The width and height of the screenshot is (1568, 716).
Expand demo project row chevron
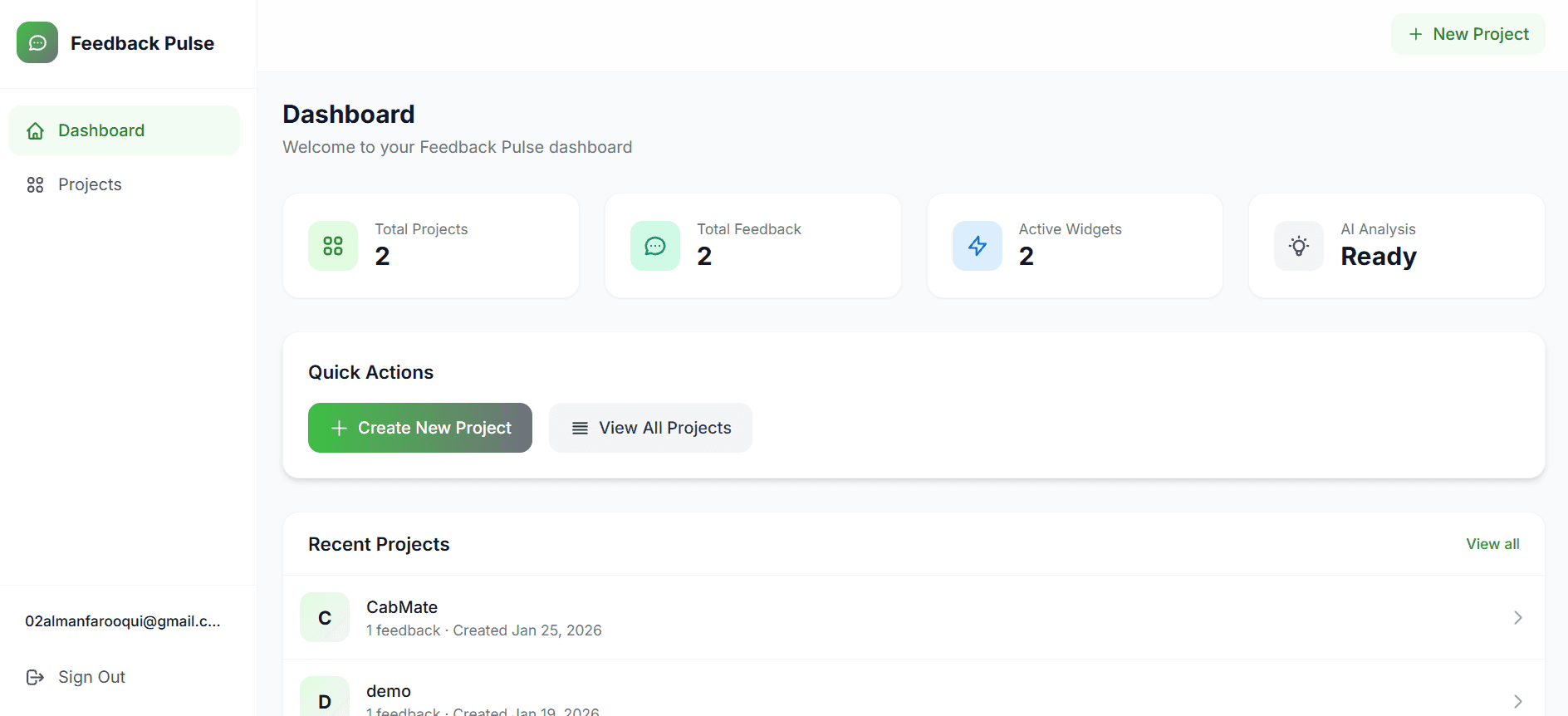pos(1517,701)
